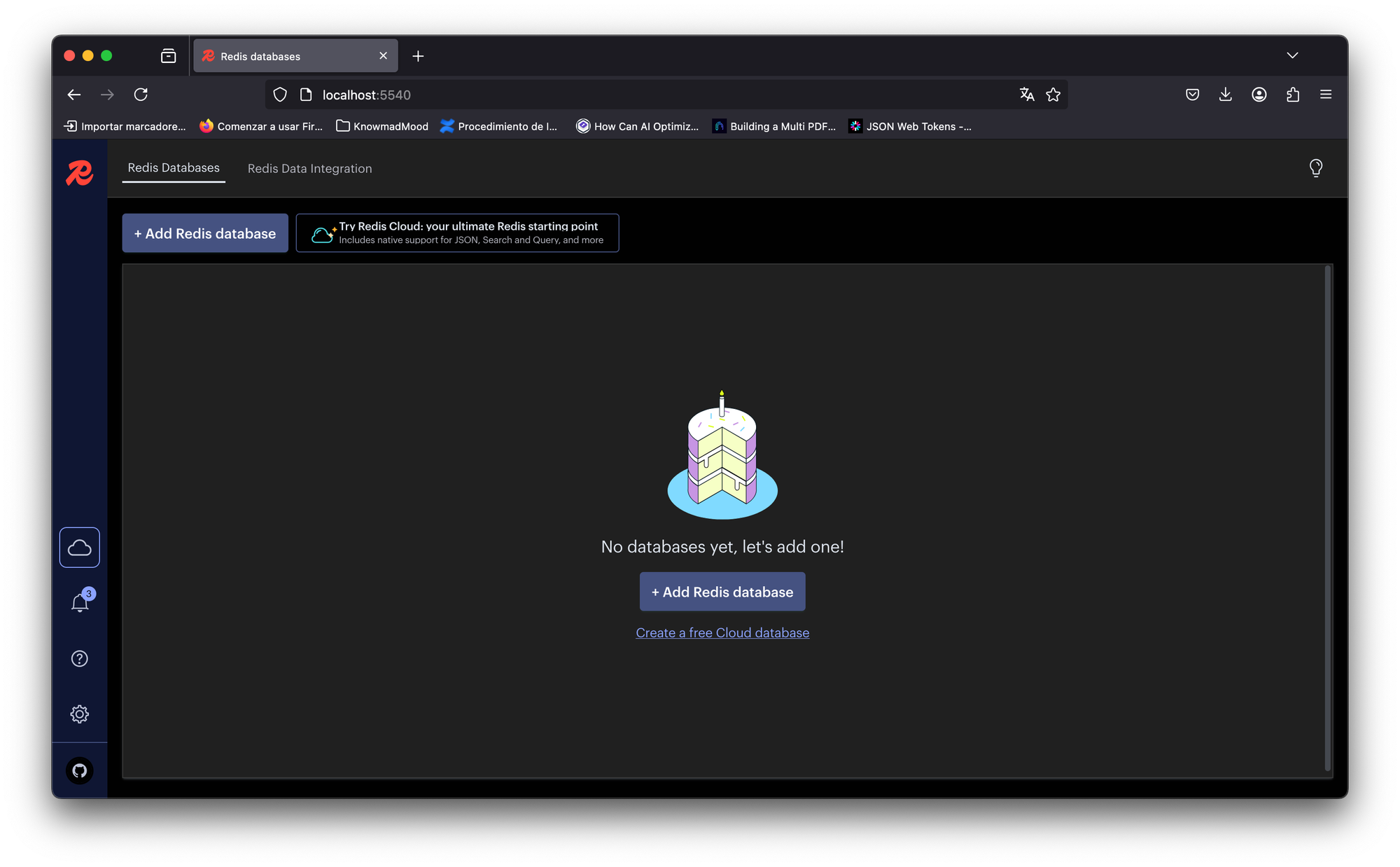
Task: Open the Insights lightbulb icon
Action: click(x=1315, y=168)
